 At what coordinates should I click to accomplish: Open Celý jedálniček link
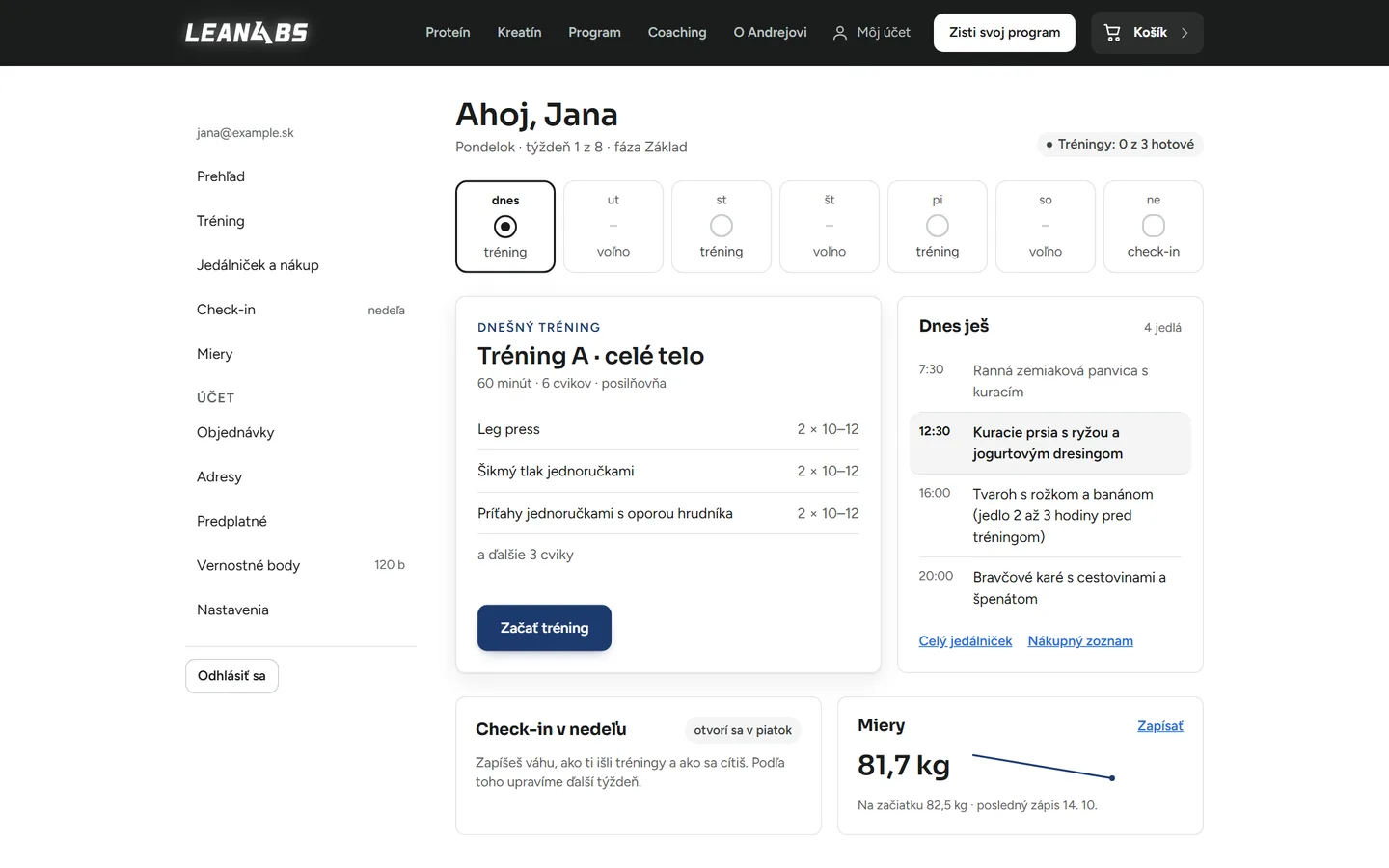coord(966,641)
